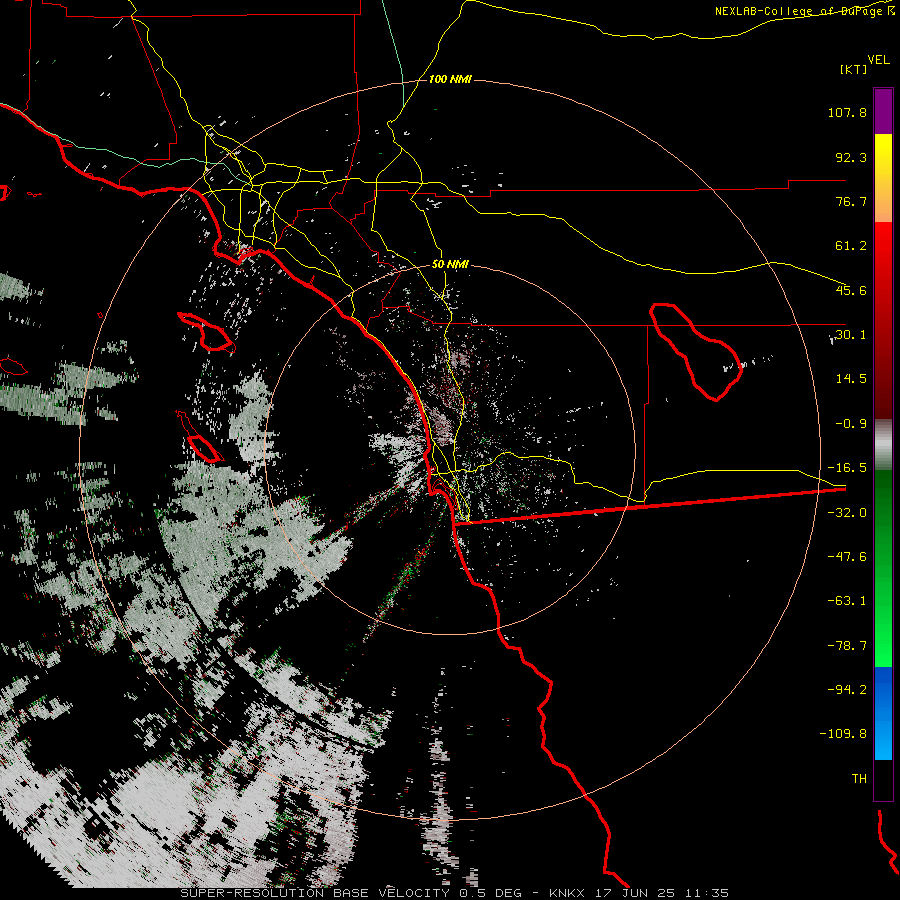Select the 45.6 legend value

(851, 290)
